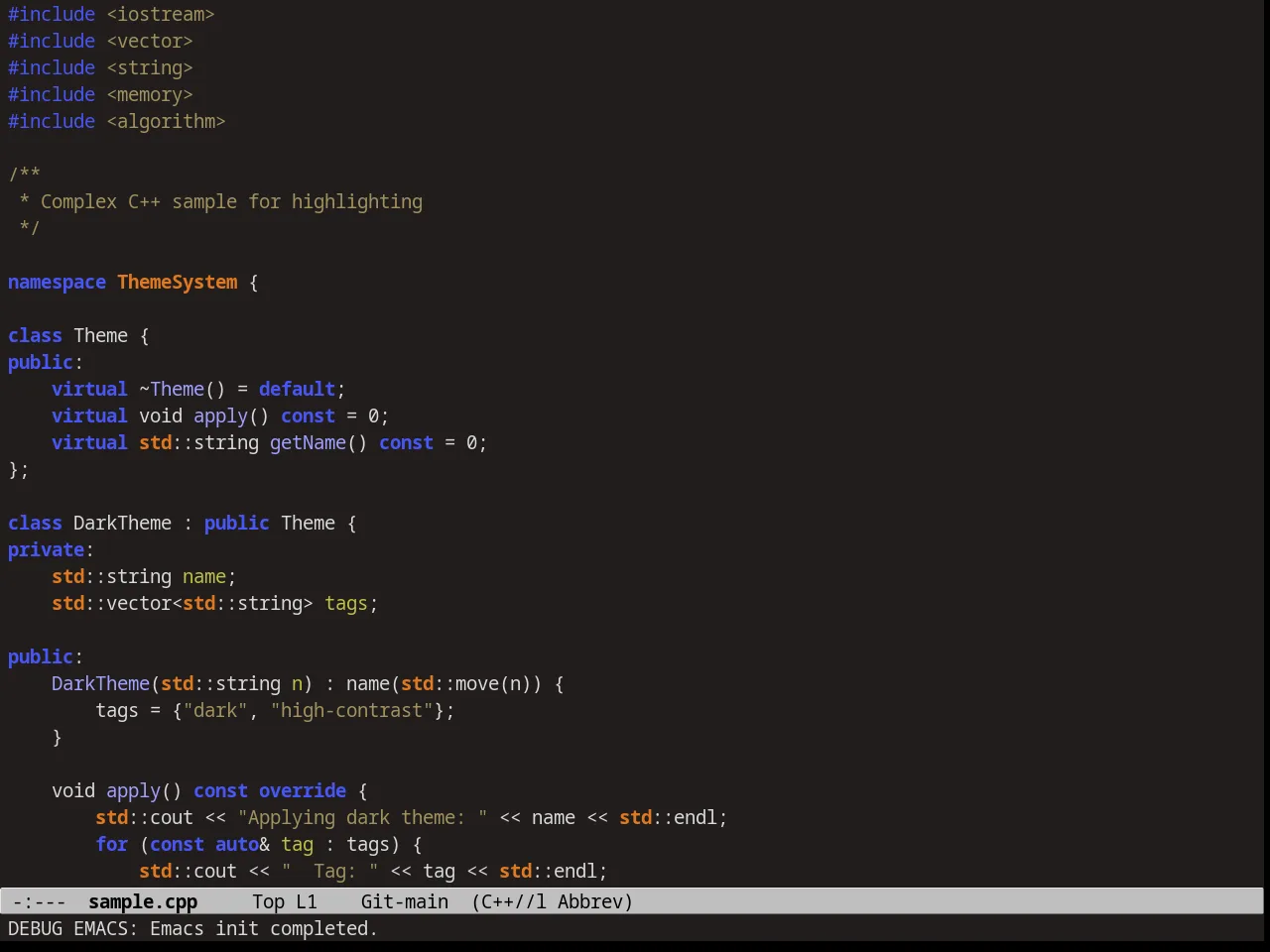Click the sample.cpp buffer name in mode line
The image size is (1270, 952).
pos(143,901)
